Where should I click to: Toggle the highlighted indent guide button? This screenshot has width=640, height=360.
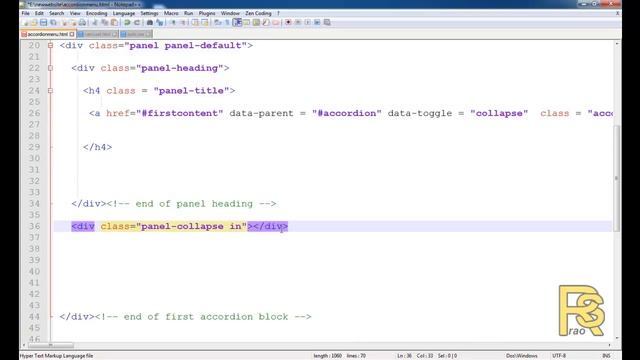coord(237,22)
